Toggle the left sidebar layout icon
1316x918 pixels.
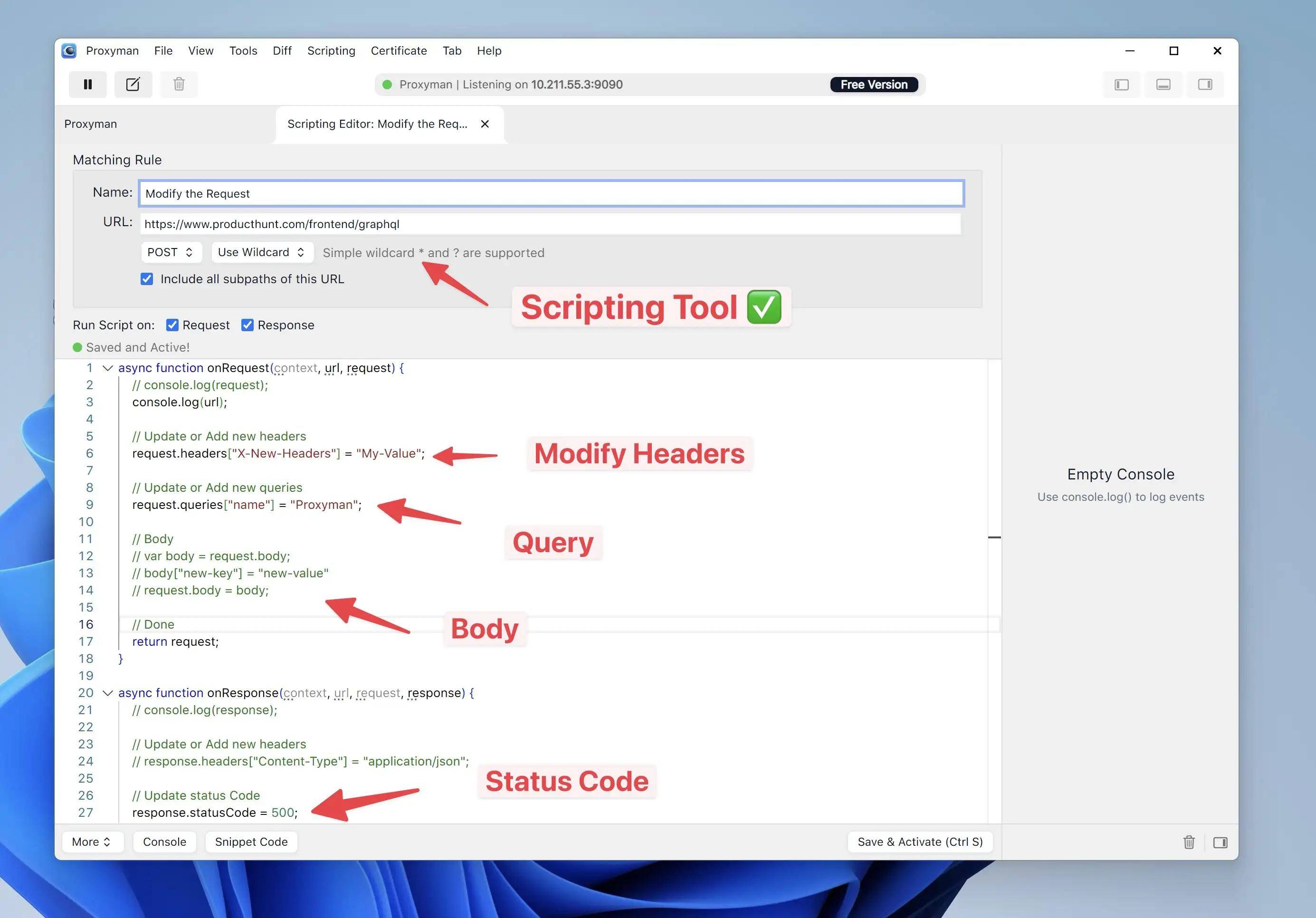tap(1122, 85)
